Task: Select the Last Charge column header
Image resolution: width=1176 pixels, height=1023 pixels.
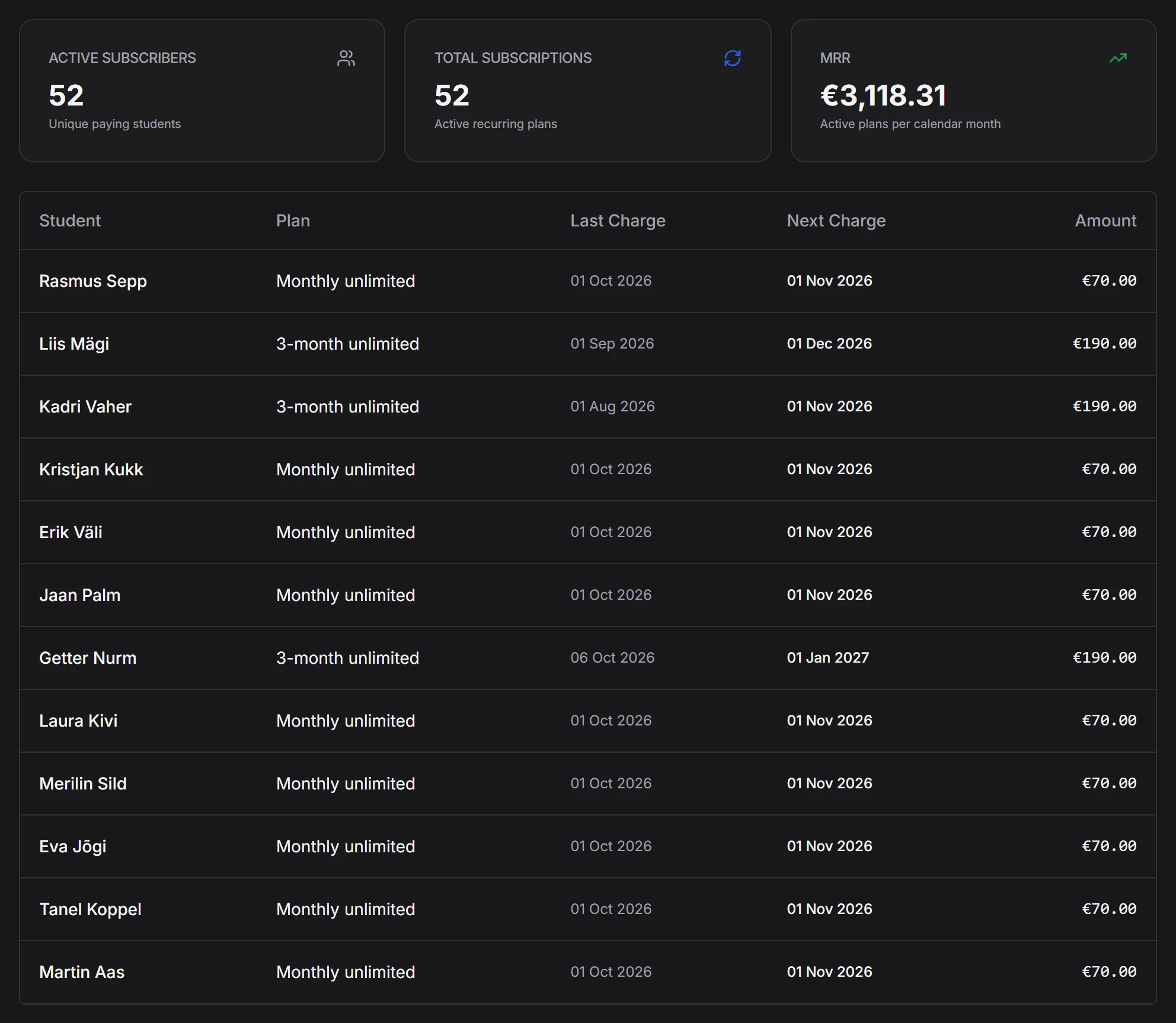Action: (x=618, y=220)
